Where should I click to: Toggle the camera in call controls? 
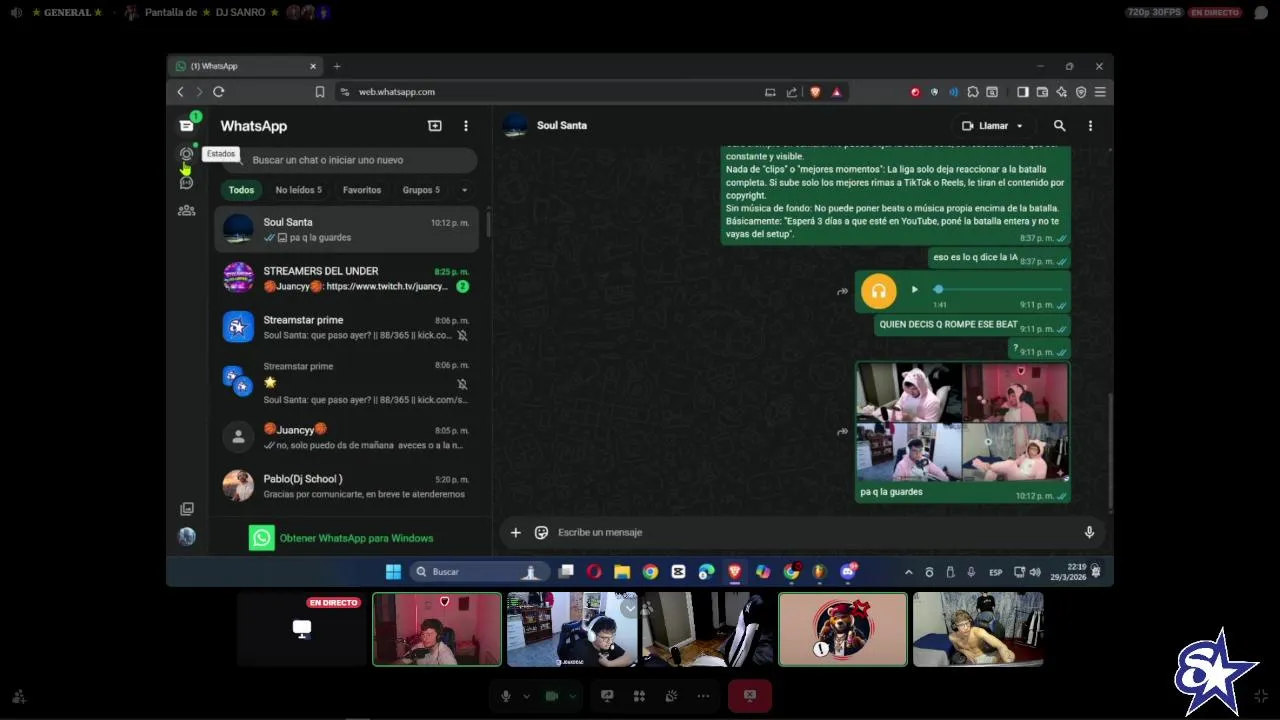[x=551, y=696]
